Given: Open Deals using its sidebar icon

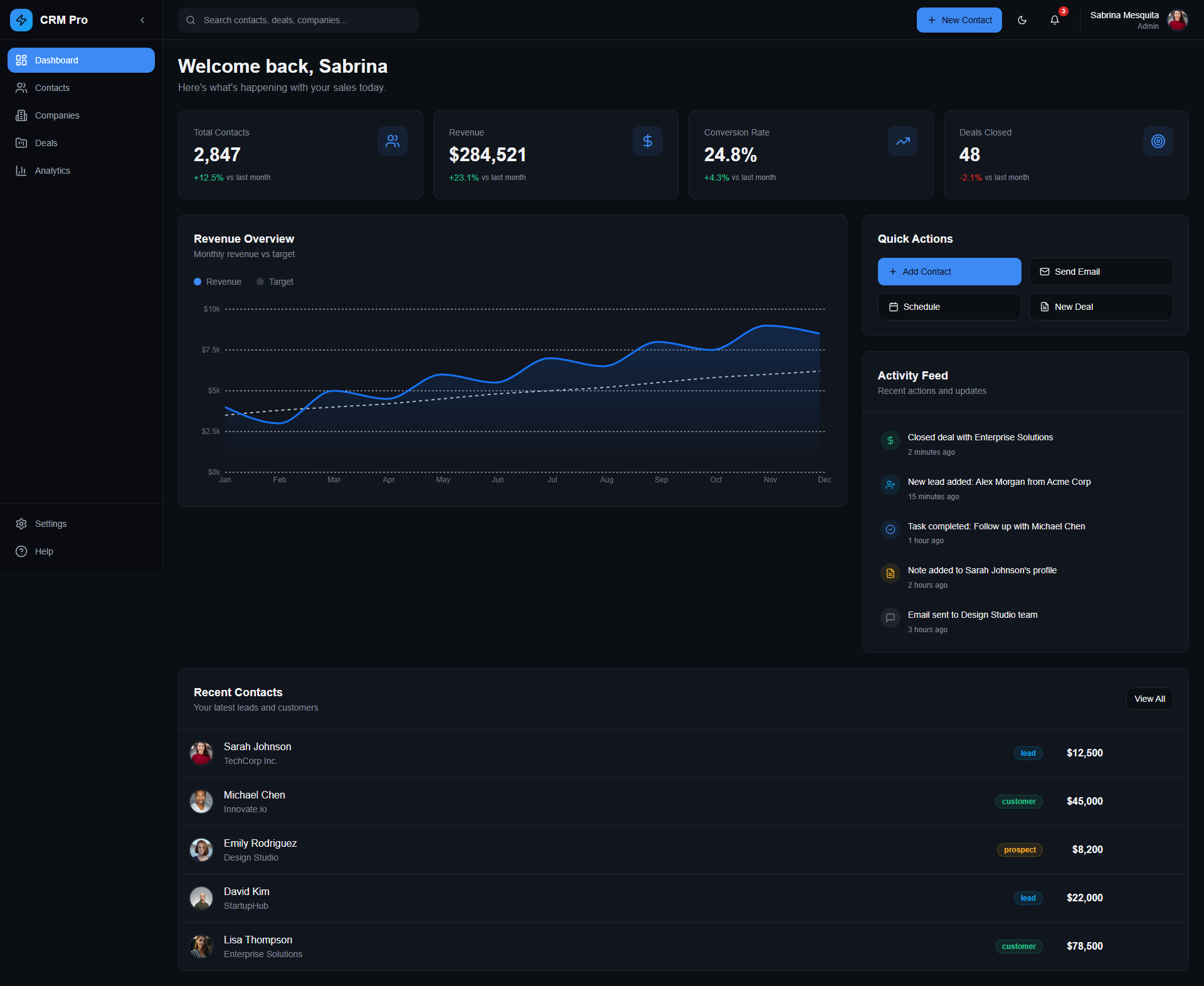Looking at the screenshot, I should pos(21,143).
